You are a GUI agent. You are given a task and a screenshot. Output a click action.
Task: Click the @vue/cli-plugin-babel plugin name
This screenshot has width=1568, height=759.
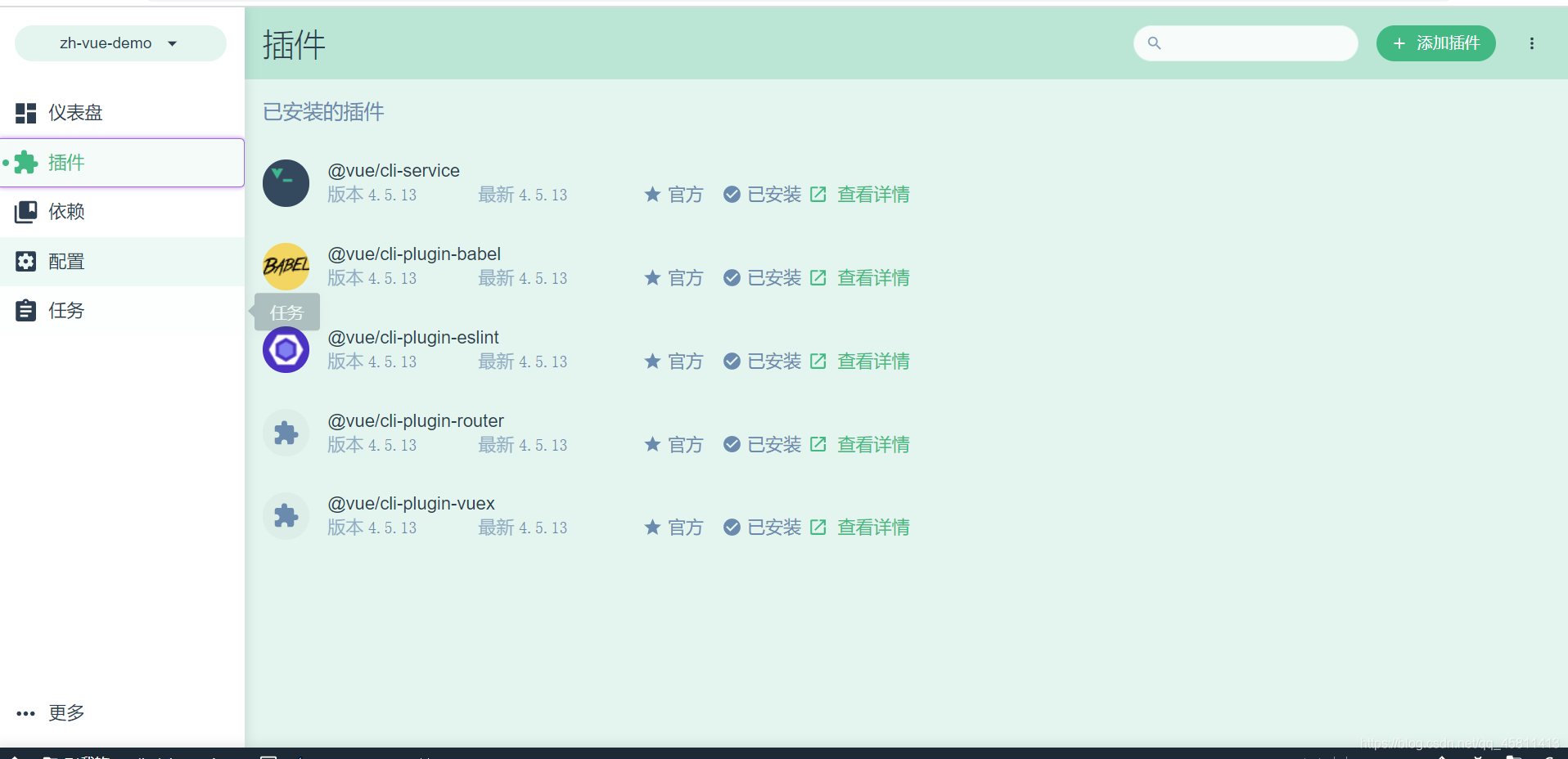coord(414,254)
